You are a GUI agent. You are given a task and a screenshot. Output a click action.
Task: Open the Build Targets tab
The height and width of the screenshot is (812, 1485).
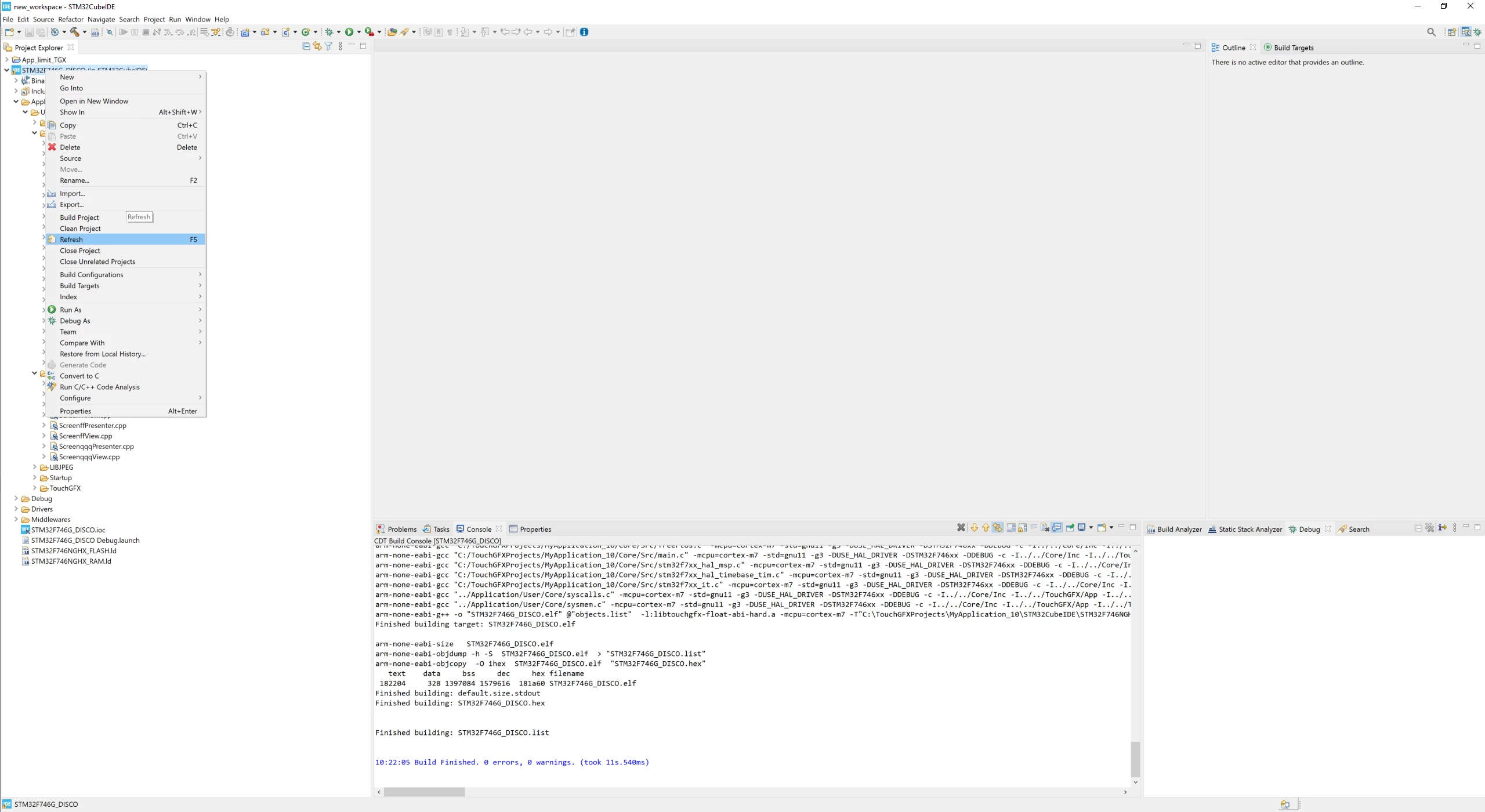(1289, 48)
